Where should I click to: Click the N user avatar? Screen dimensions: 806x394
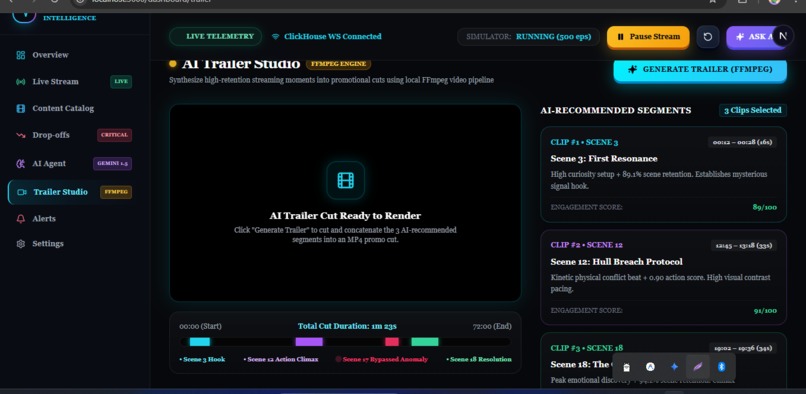click(x=782, y=36)
